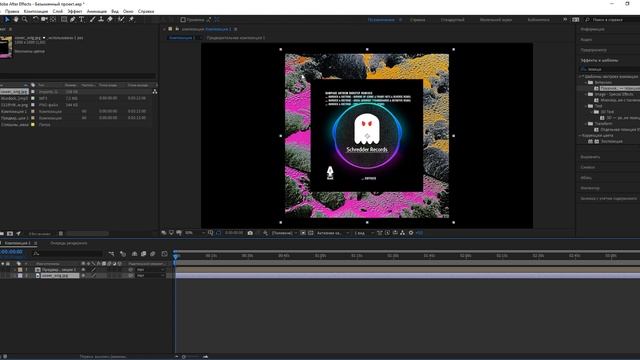Click the current time indicator in timeline

[176, 256]
